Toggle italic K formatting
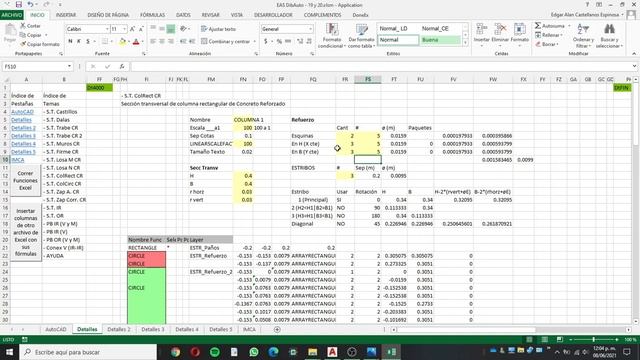 [x=79, y=41]
